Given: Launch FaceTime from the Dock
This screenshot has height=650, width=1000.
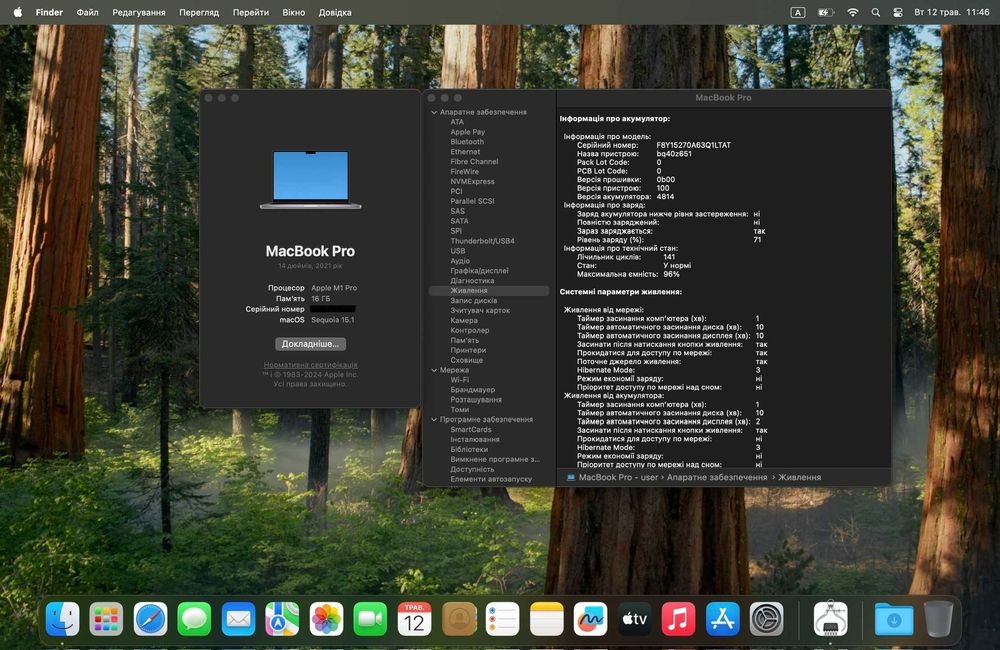Looking at the screenshot, I should coord(371,618).
